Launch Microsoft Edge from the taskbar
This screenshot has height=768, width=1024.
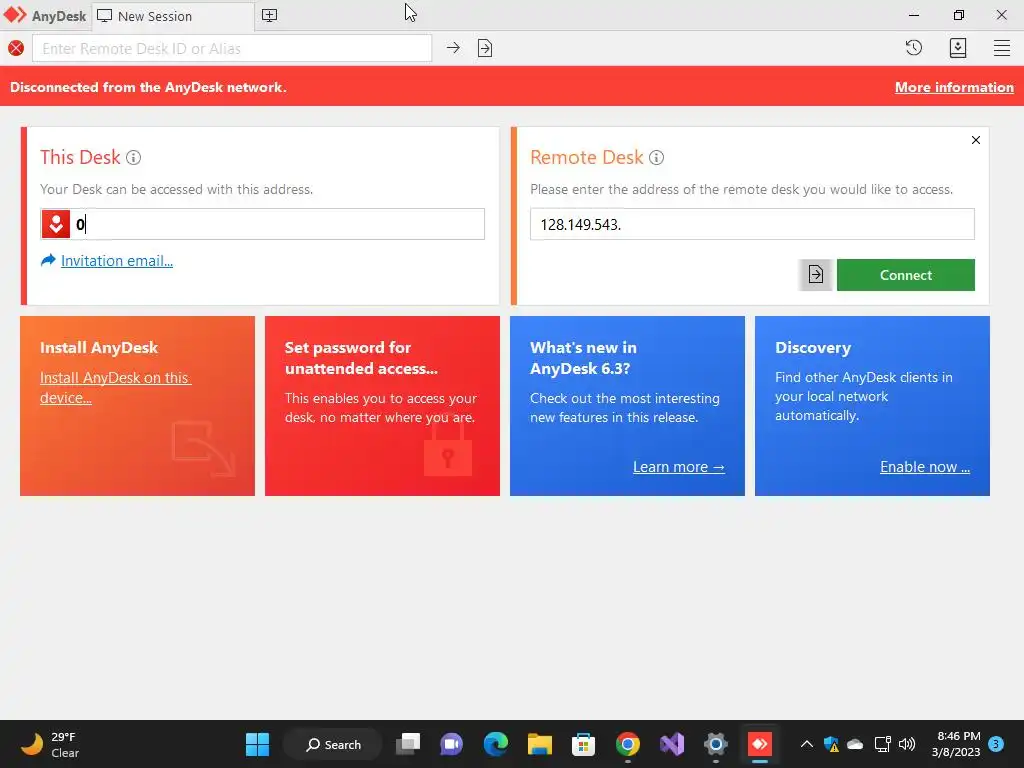[496, 744]
